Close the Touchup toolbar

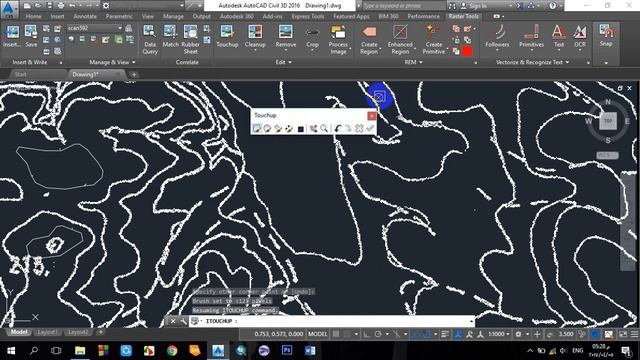371,116
